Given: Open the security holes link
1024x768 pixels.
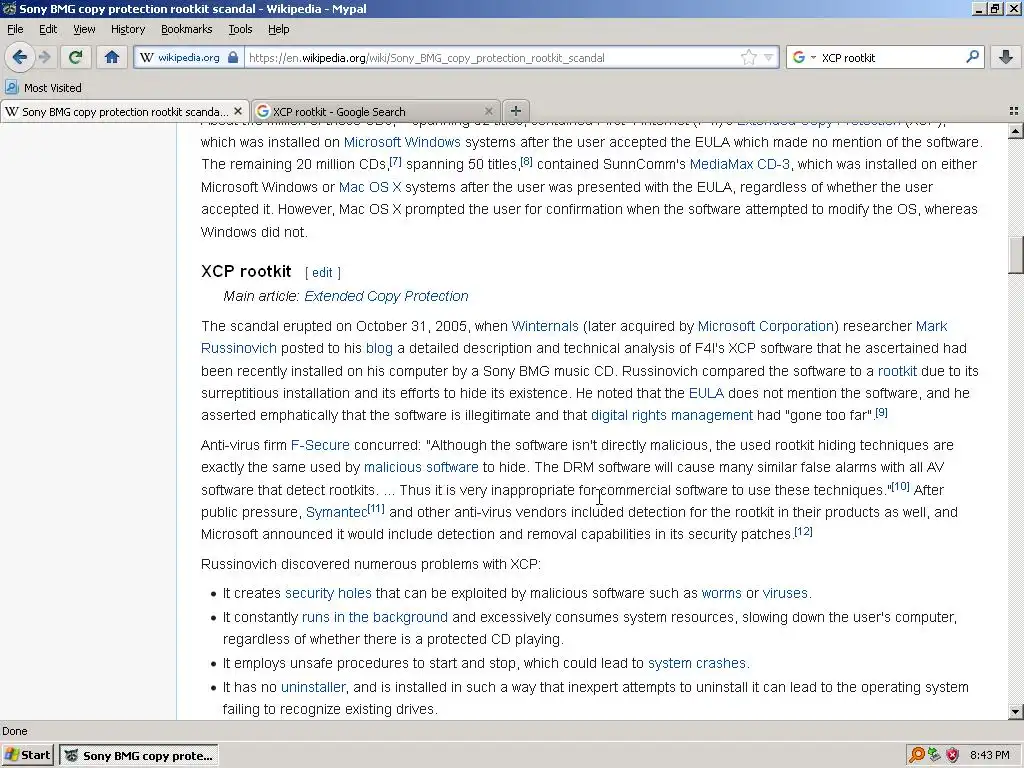Looking at the screenshot, I should tap(328, 593).
